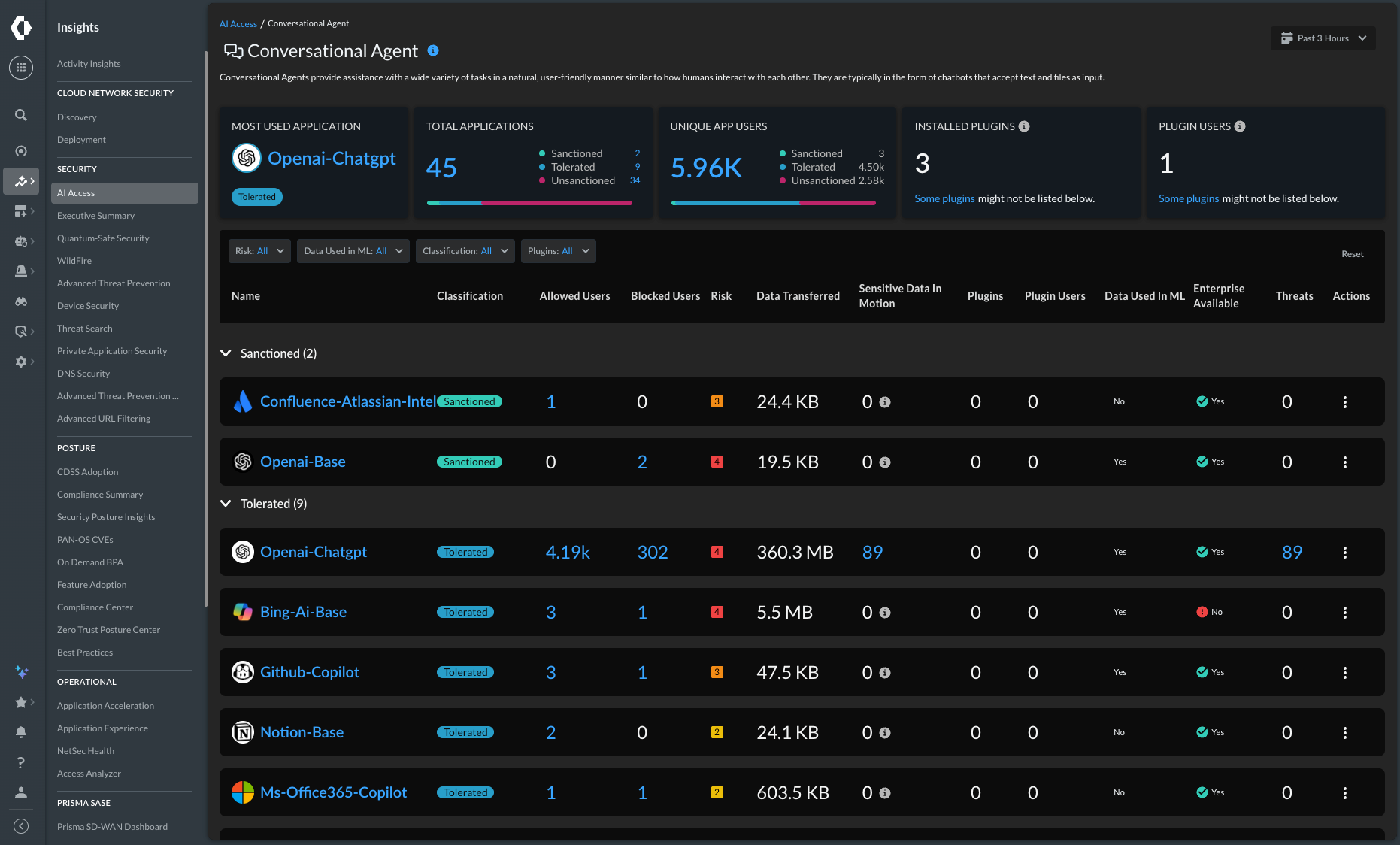1400x845 pixels.
Task: Open the Classification filter dropdown
Action: point(465,251)
